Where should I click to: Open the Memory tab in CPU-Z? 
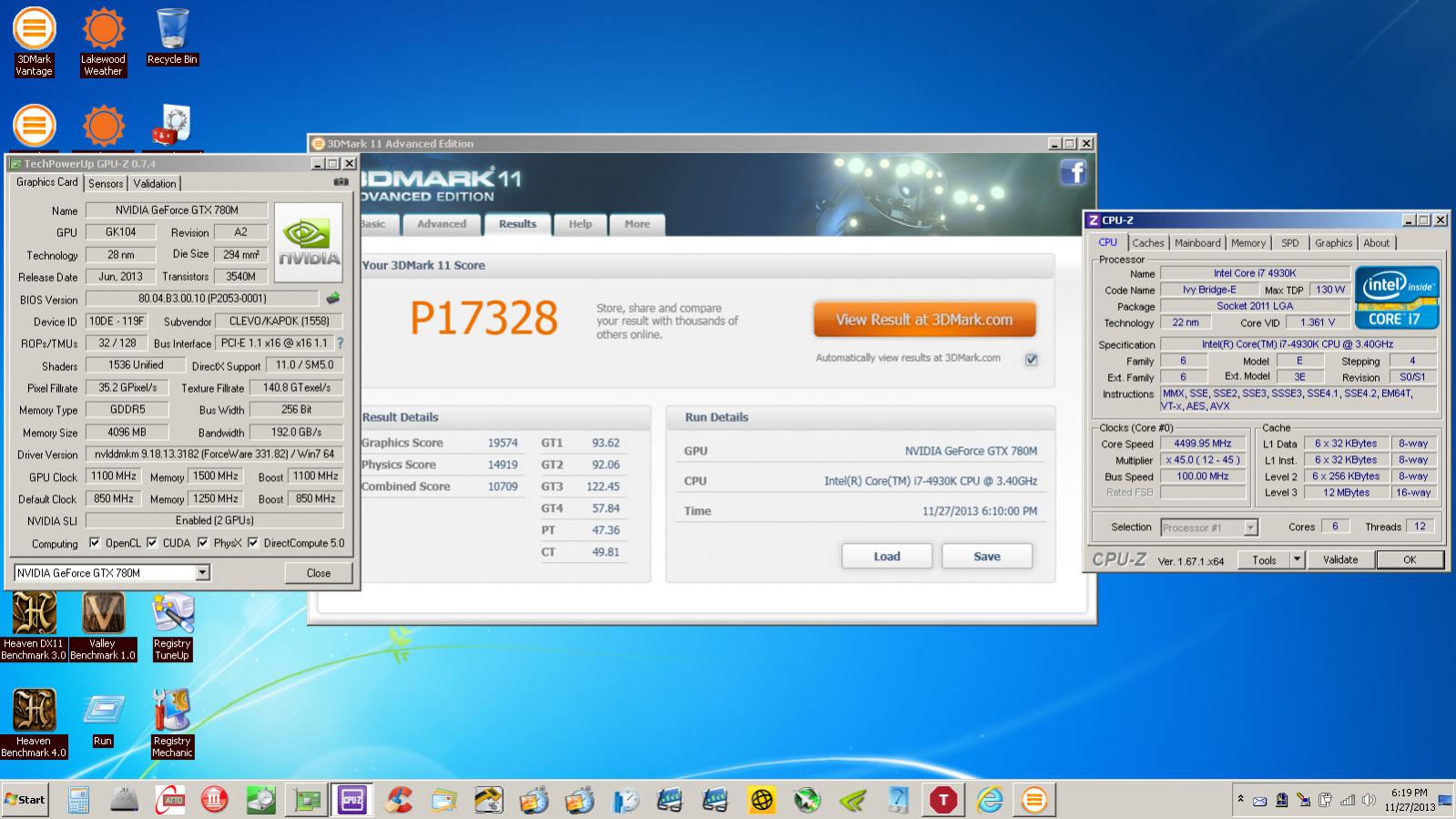coord(1248,243)
